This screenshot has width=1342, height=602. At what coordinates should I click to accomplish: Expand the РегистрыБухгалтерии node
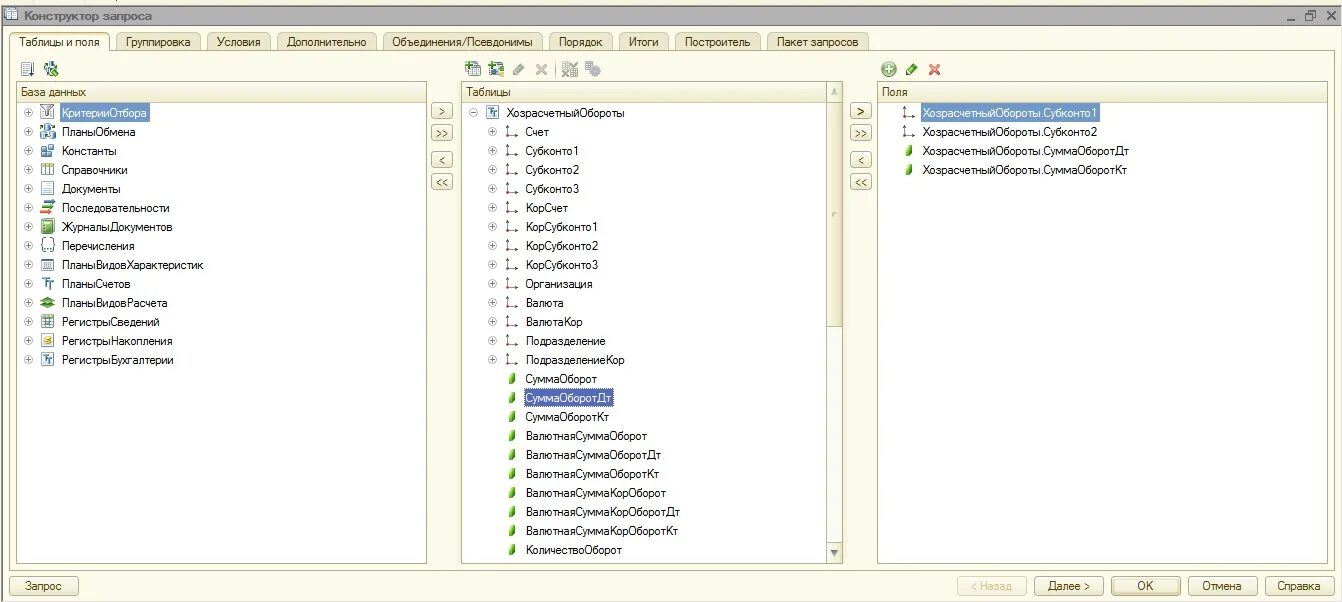pos(28,359)
